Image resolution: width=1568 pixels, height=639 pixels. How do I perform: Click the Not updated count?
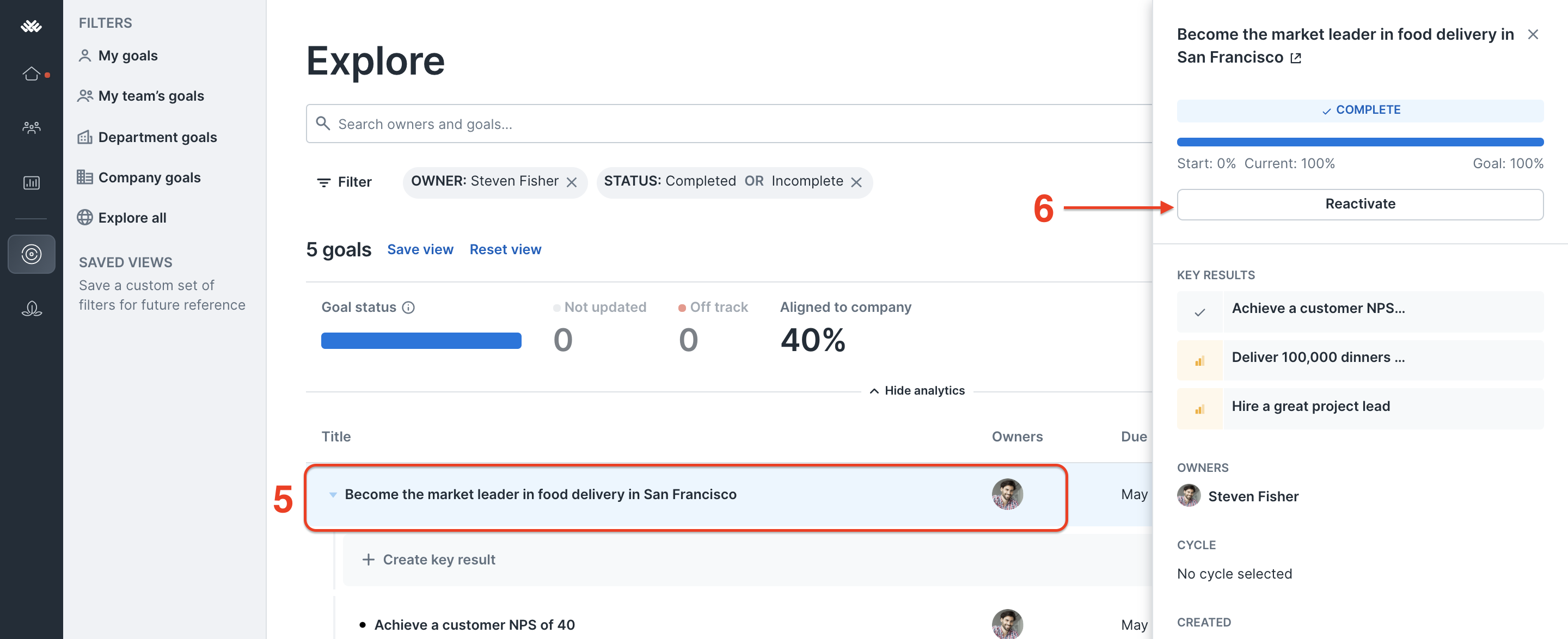tap(562, 339)
